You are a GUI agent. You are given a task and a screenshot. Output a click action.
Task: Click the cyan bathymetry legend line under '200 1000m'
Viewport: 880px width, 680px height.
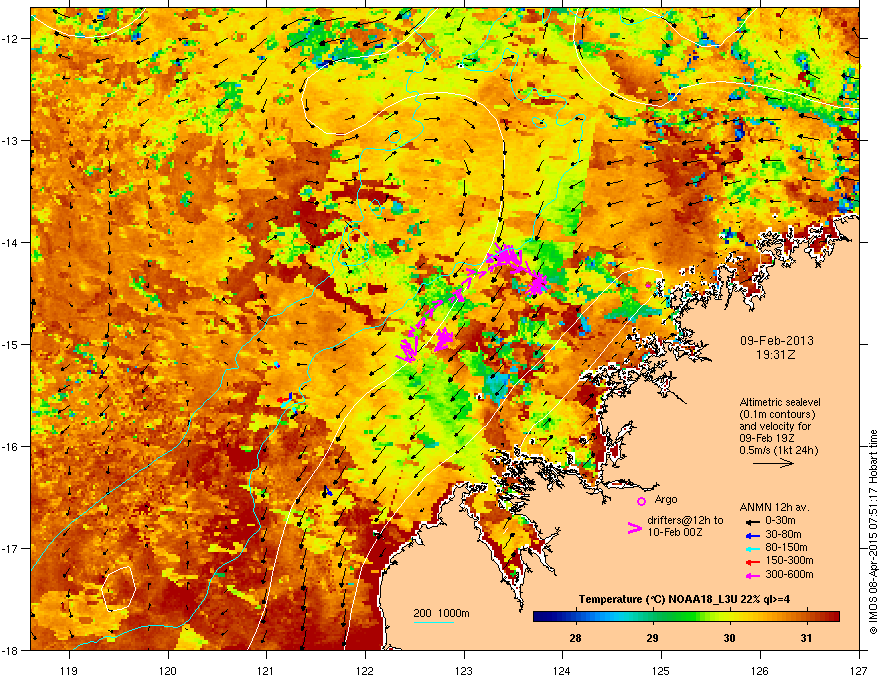pos(434,622)
